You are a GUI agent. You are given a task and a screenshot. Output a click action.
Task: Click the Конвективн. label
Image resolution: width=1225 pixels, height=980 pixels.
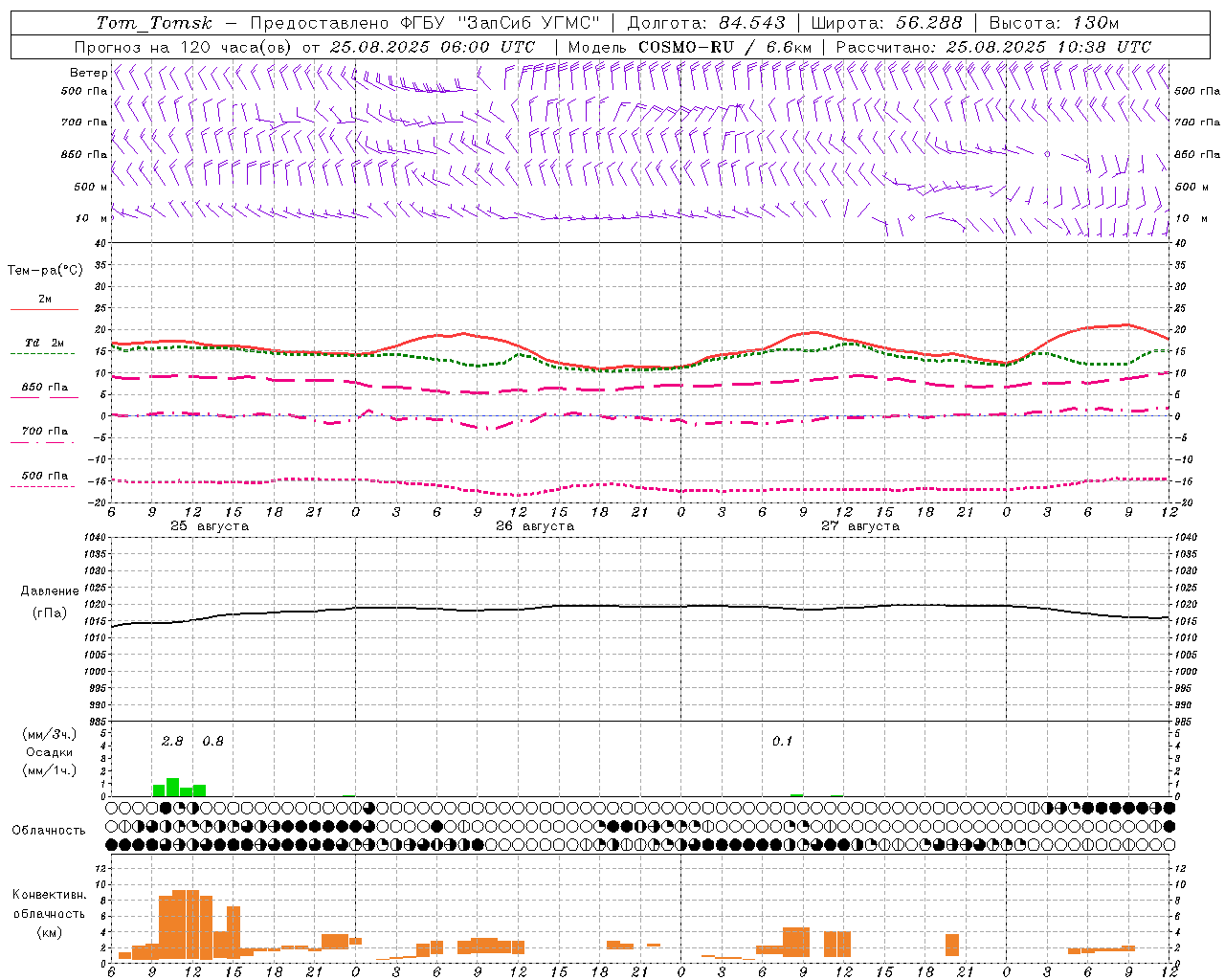tap(49, 895)
